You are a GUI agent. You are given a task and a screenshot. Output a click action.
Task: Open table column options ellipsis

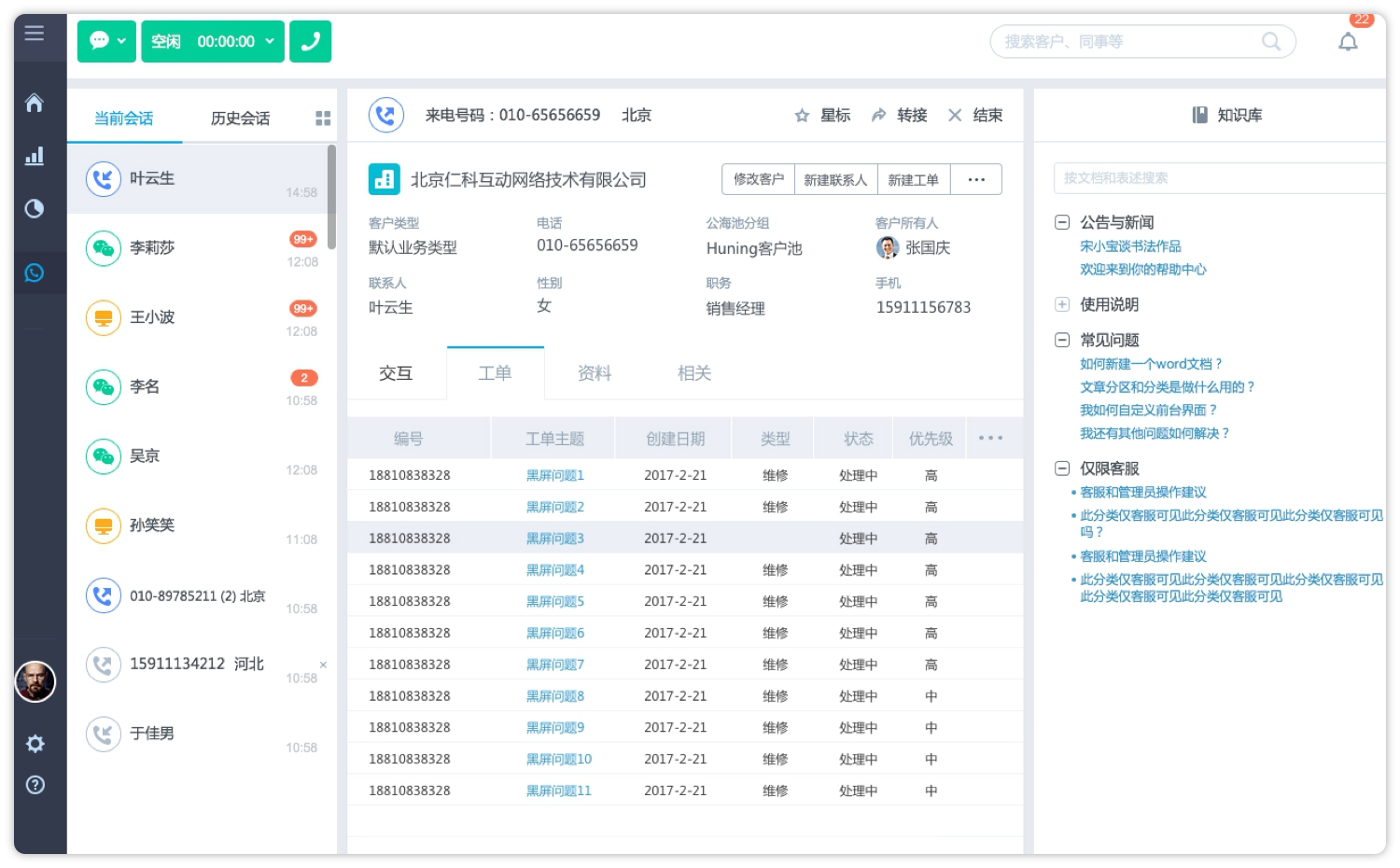[990, 438]
